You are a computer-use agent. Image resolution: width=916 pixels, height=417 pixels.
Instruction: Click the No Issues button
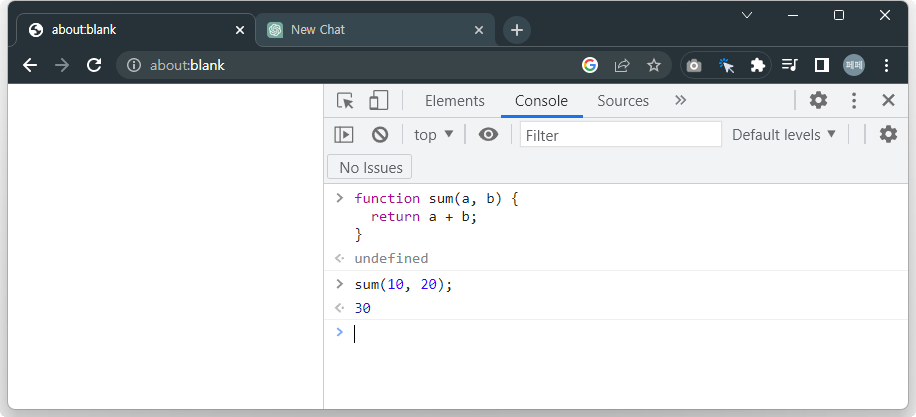click(x=370, y=167)
